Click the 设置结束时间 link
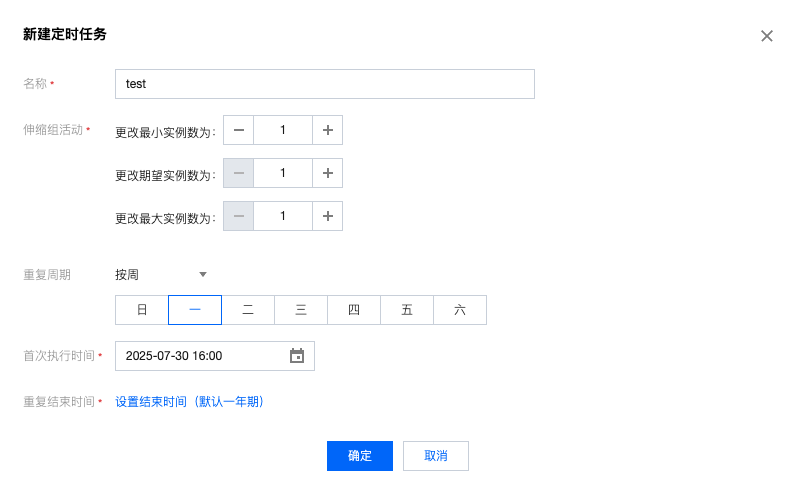The image size is (798, 496). click(190, 402)
